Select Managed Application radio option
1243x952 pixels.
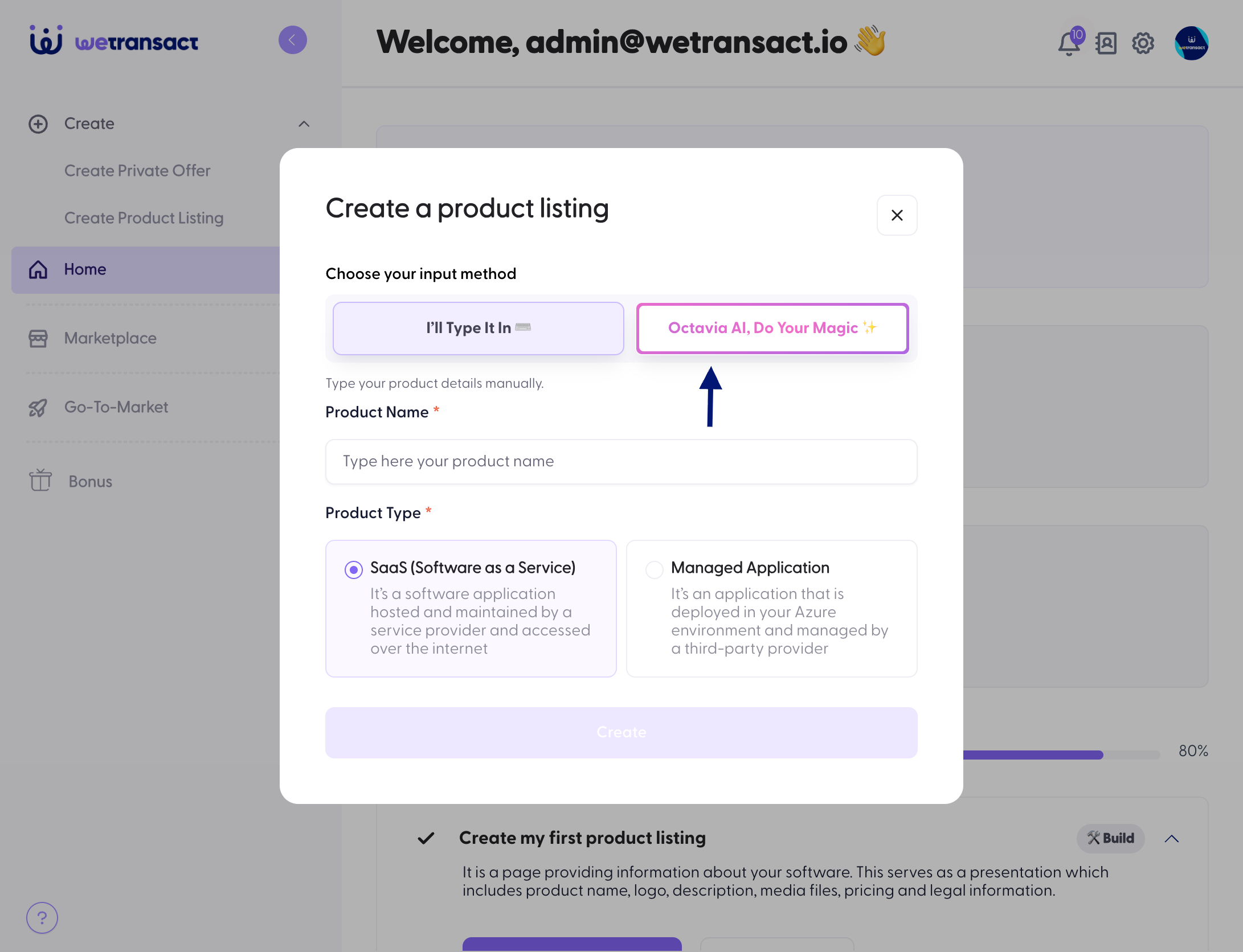pos(655,569)
